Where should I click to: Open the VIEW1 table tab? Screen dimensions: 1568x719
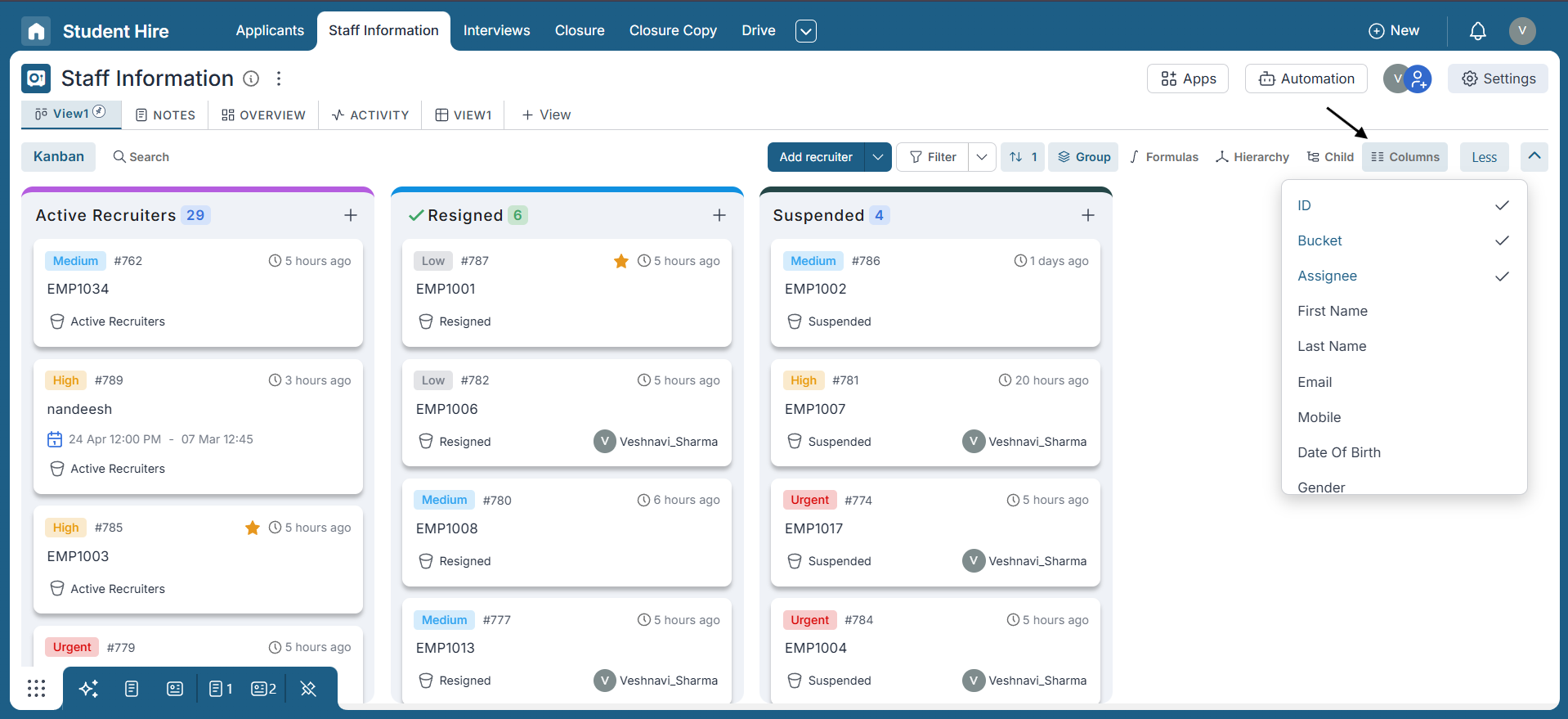tap(464, 115)
